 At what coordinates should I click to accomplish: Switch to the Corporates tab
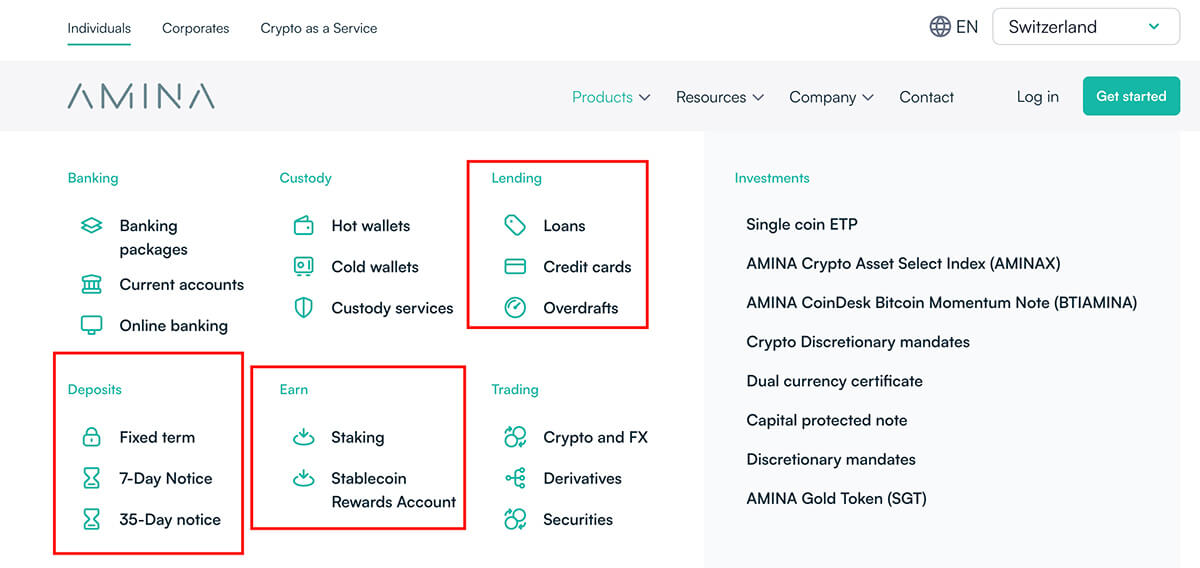coord(196,28)
